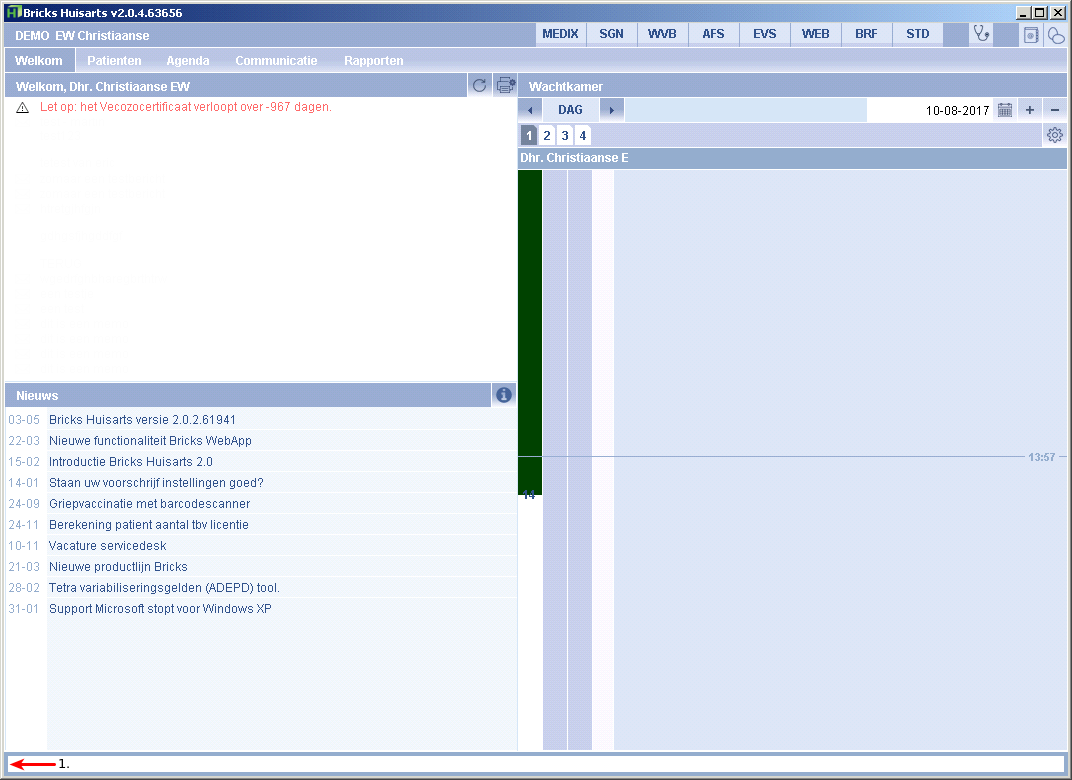Viewport: 1072px width, 780px height.
Task: Zoom in agenda with plus button
Action: click(1030, 110)
